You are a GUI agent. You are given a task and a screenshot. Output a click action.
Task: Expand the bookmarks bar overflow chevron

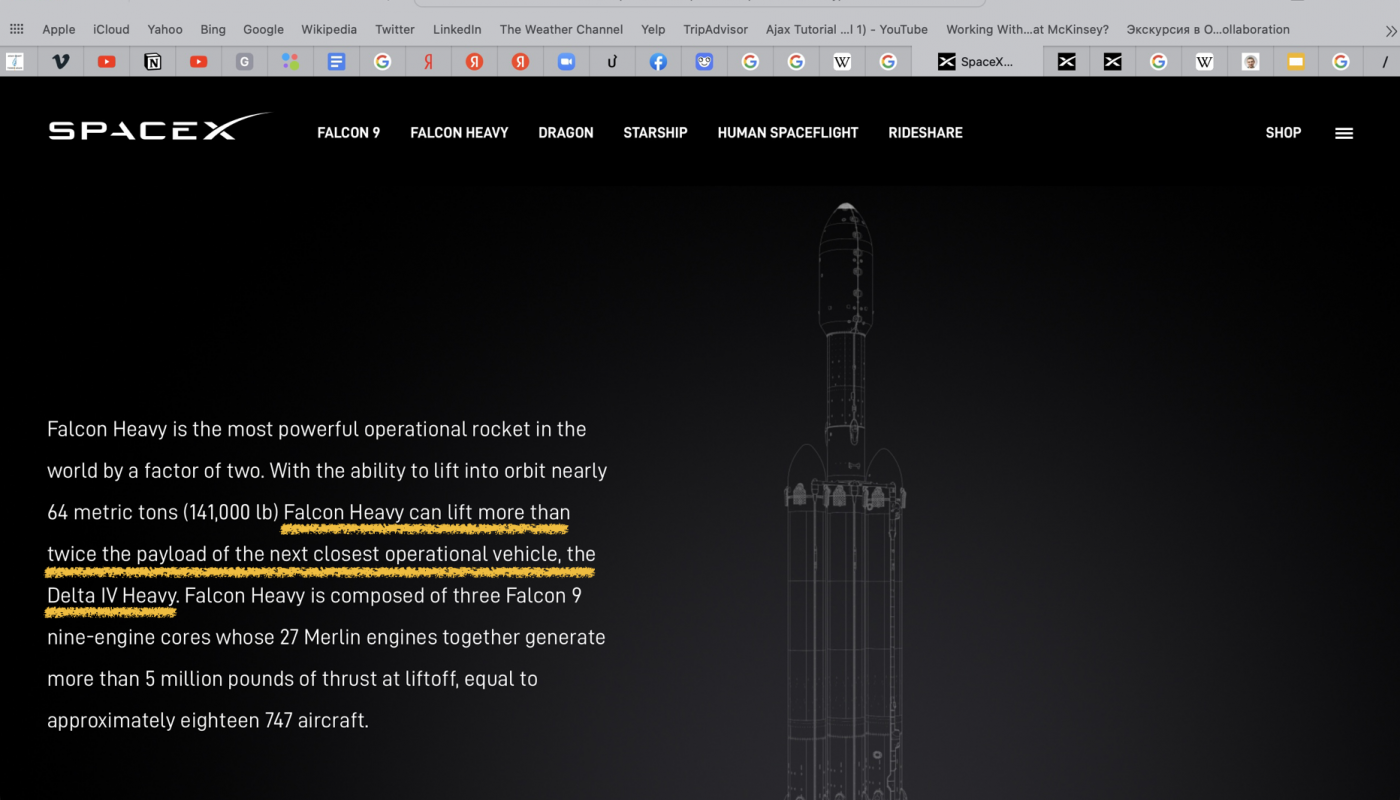point(1390,30)
